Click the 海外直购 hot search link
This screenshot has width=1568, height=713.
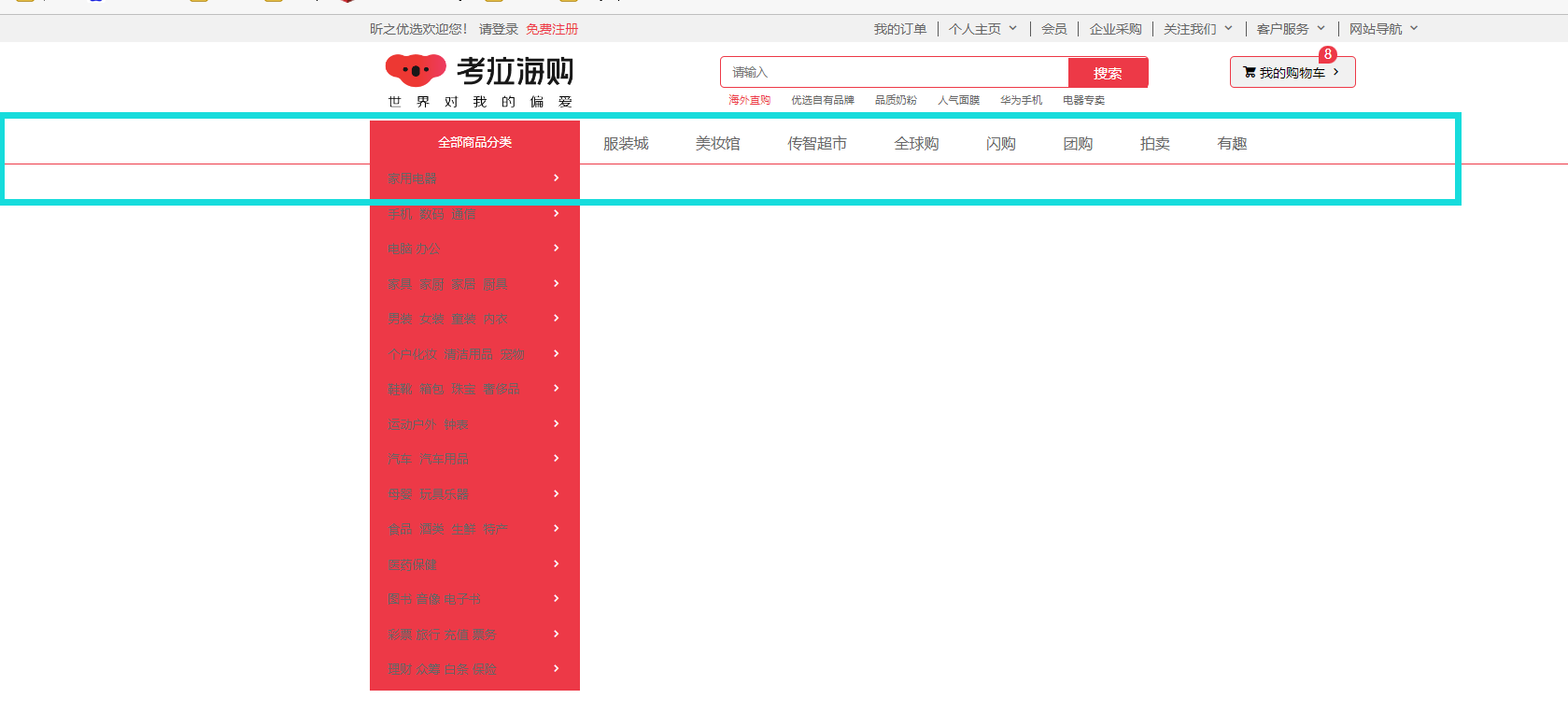750,100
